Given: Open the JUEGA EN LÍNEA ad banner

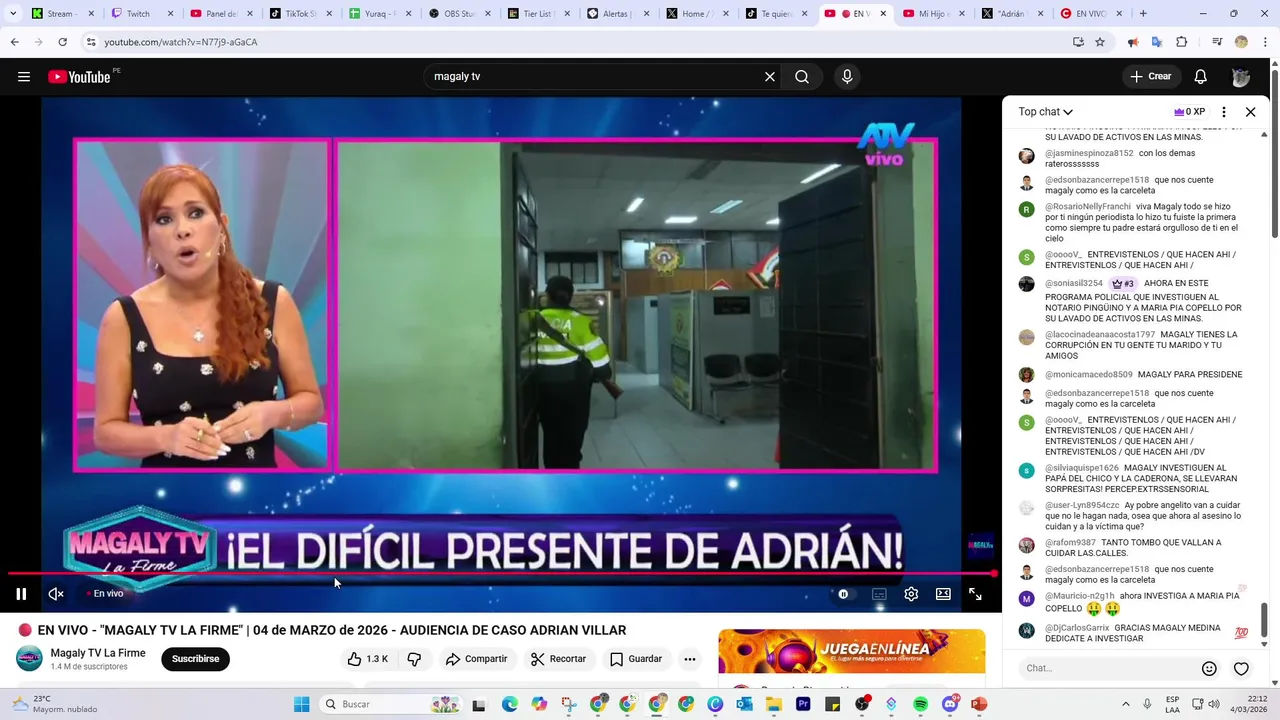Looking at the screenshot, I should pyautogui.click(x=851, y=652).
